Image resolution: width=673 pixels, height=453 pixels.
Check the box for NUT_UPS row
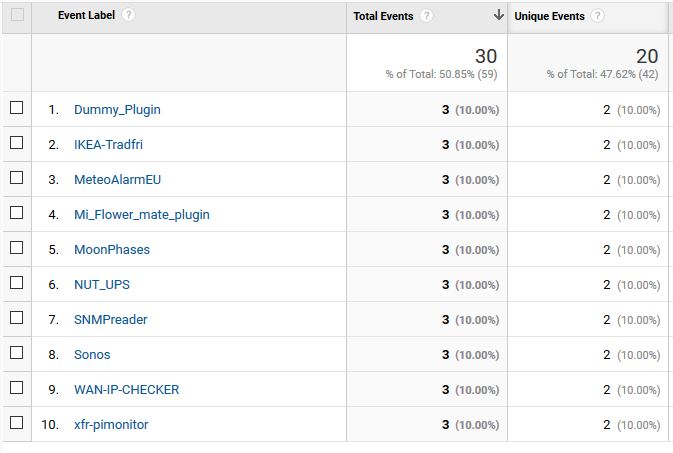pos(16,283)
